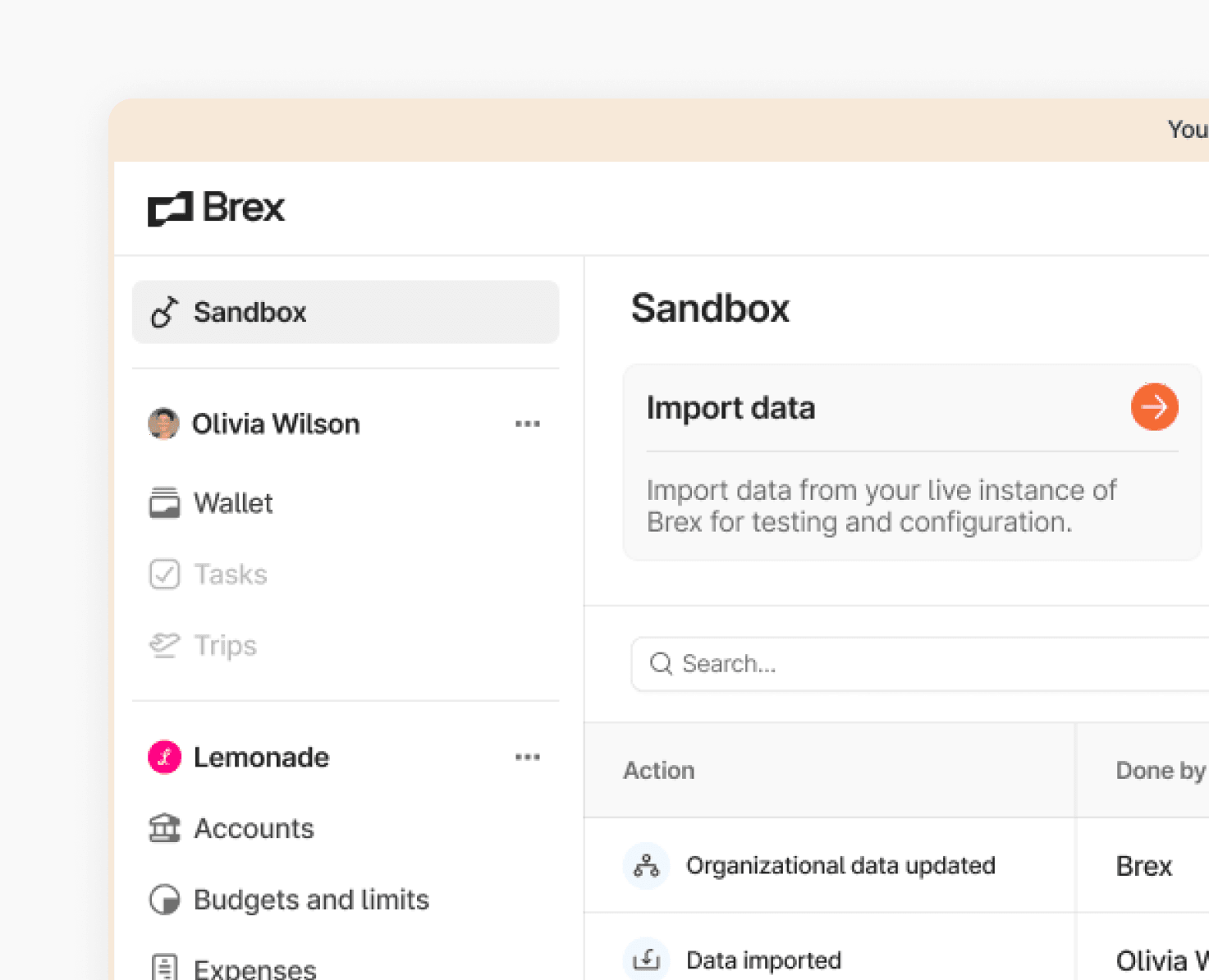The width and height of the screenshot is (1209, 980).
Task: Click the data imported download icon
Action: pyautogui.click(x=647, y=959)
